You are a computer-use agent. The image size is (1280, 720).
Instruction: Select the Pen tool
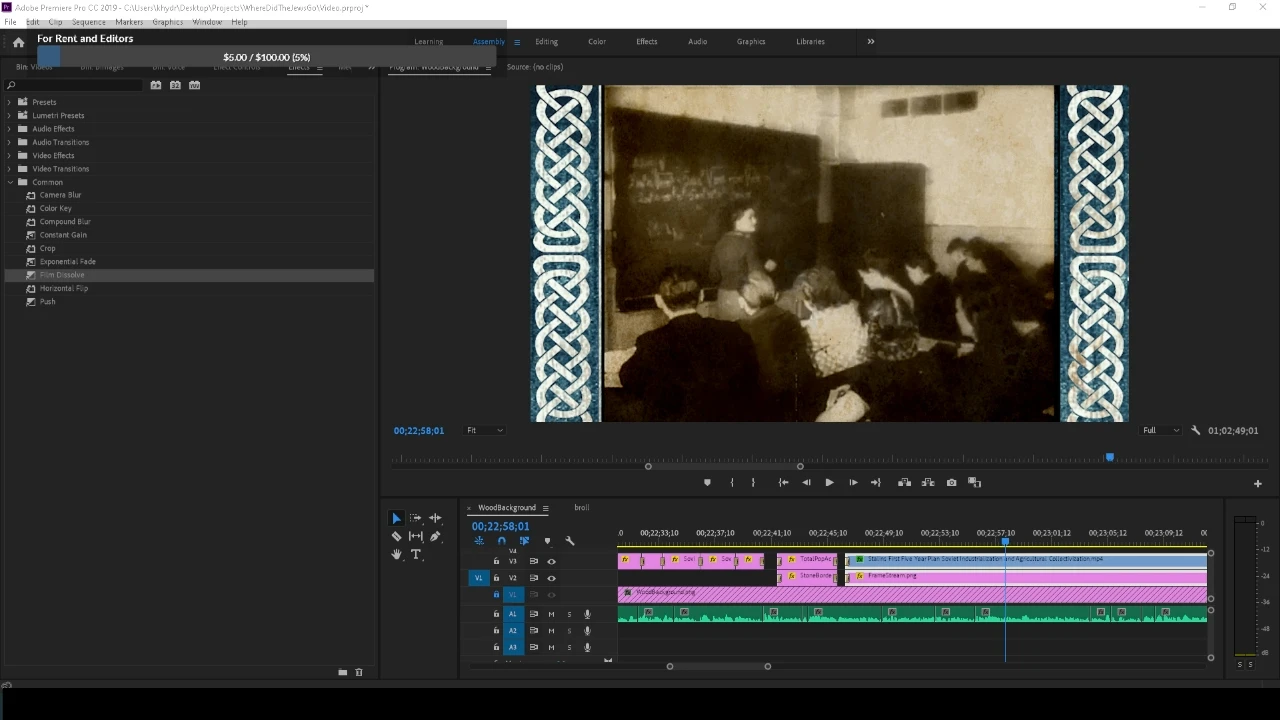(435, 536)
